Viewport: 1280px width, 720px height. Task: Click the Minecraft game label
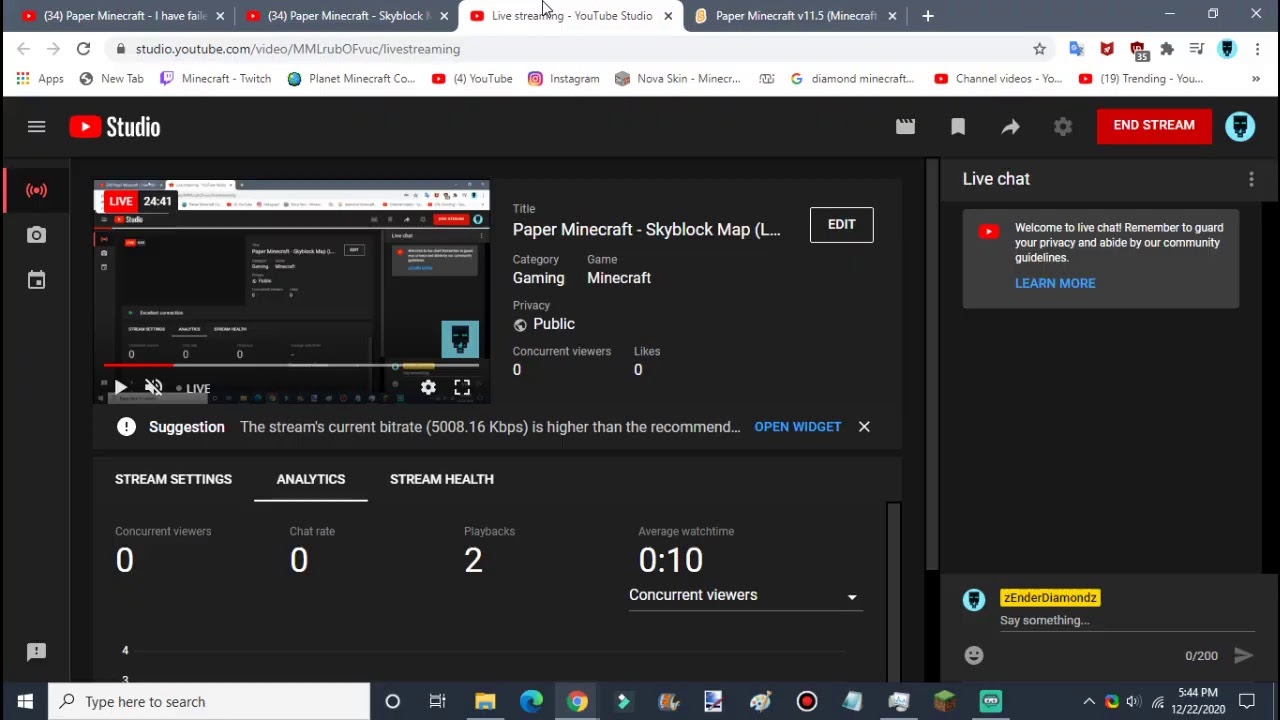tap(619, 278)
